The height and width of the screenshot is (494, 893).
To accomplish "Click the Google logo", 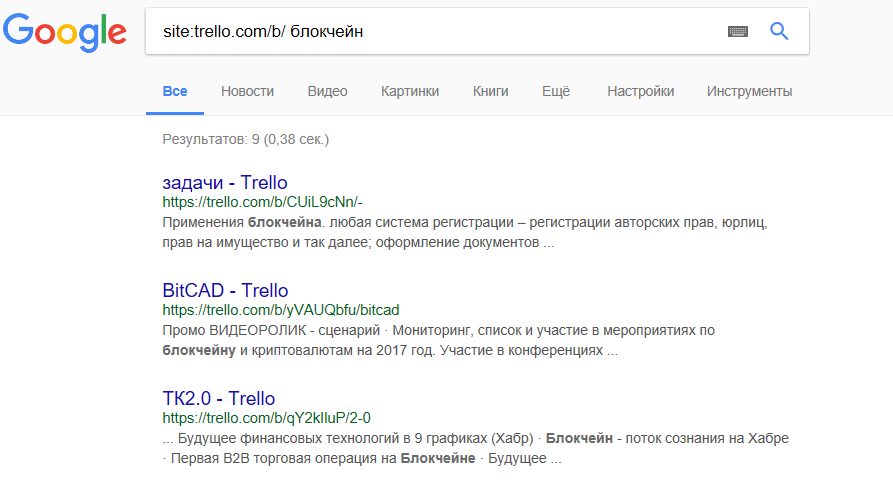I will (x=65, y=33).
